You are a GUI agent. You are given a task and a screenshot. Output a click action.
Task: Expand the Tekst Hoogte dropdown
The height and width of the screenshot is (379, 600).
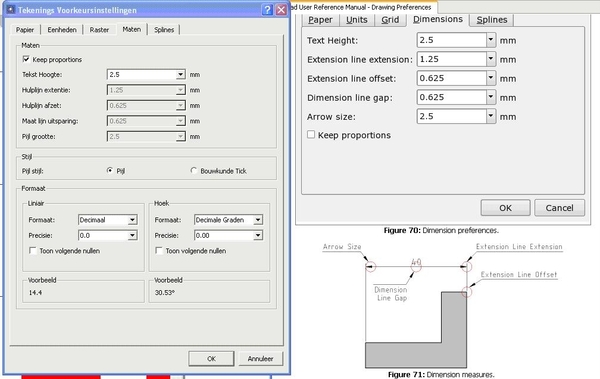(x=180, y=74)
